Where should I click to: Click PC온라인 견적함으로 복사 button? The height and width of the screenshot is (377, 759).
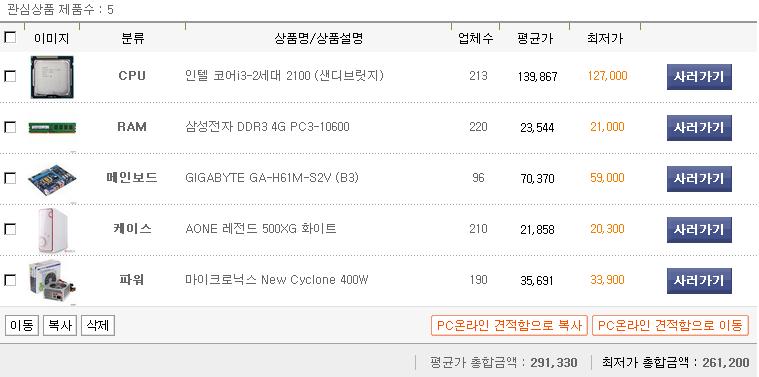[x=509, y=325]
